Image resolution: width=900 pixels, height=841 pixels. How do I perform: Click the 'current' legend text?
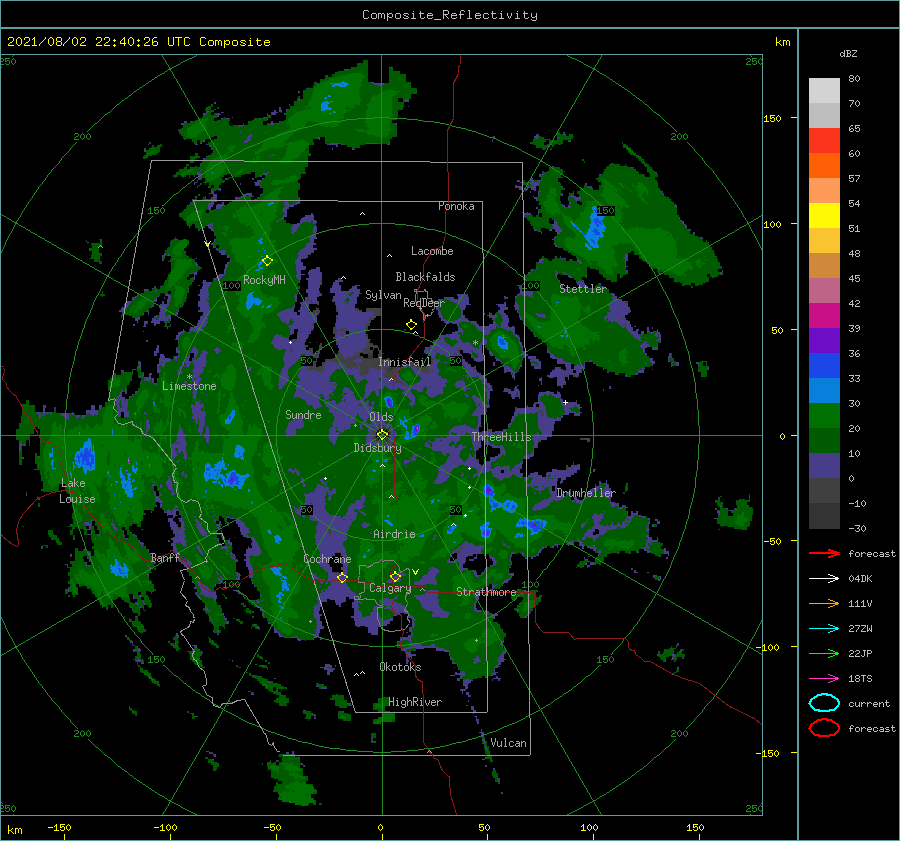point(869,704)
